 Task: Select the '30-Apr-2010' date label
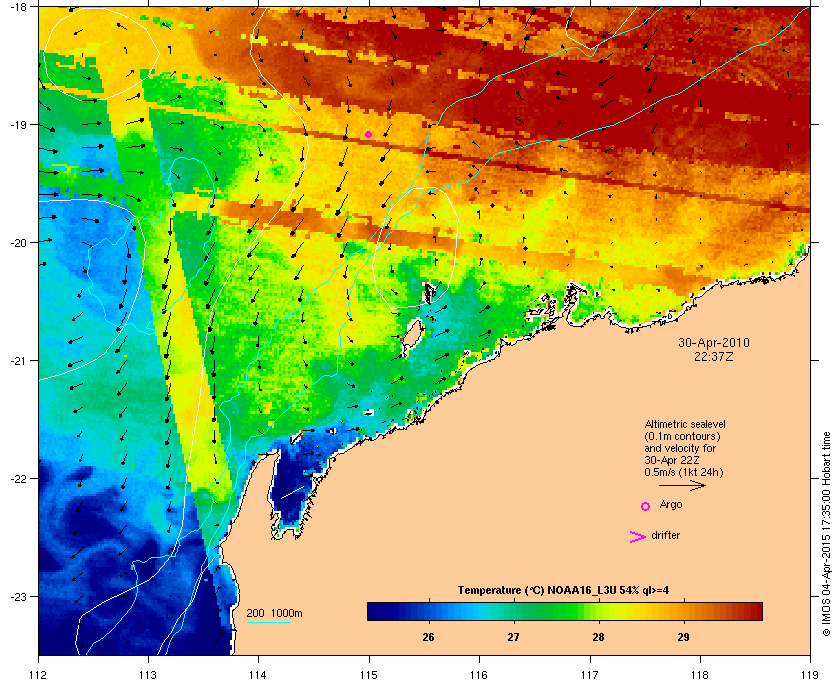(x=714, y=343)
